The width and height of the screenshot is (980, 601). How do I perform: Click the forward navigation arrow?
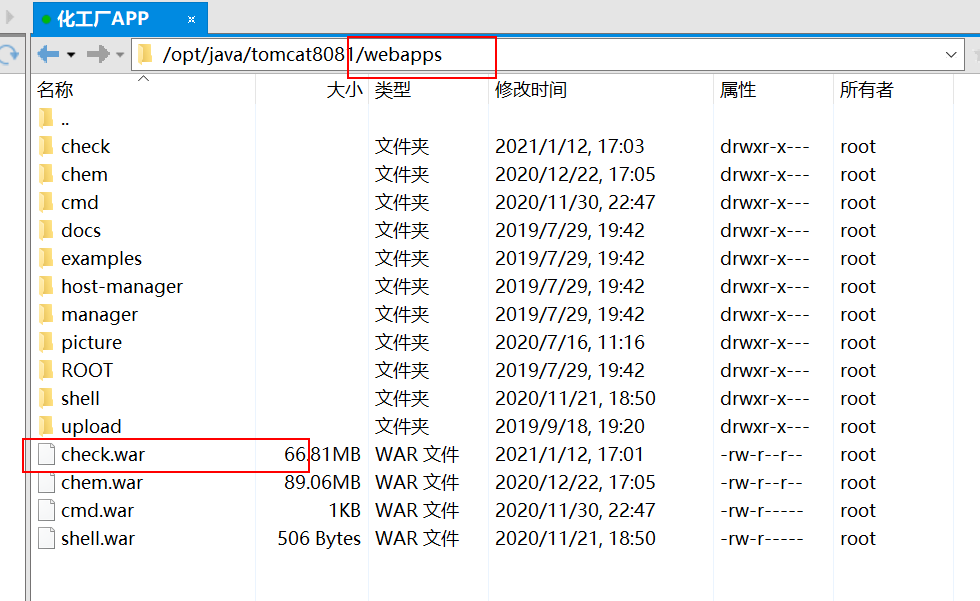(x=98, y=54)
